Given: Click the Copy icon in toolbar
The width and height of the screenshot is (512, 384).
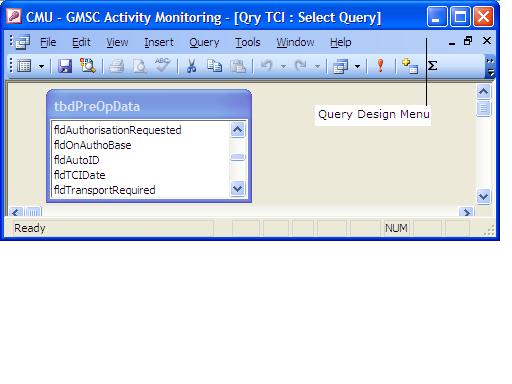Looking at the screenshot, I should (214, 66).
